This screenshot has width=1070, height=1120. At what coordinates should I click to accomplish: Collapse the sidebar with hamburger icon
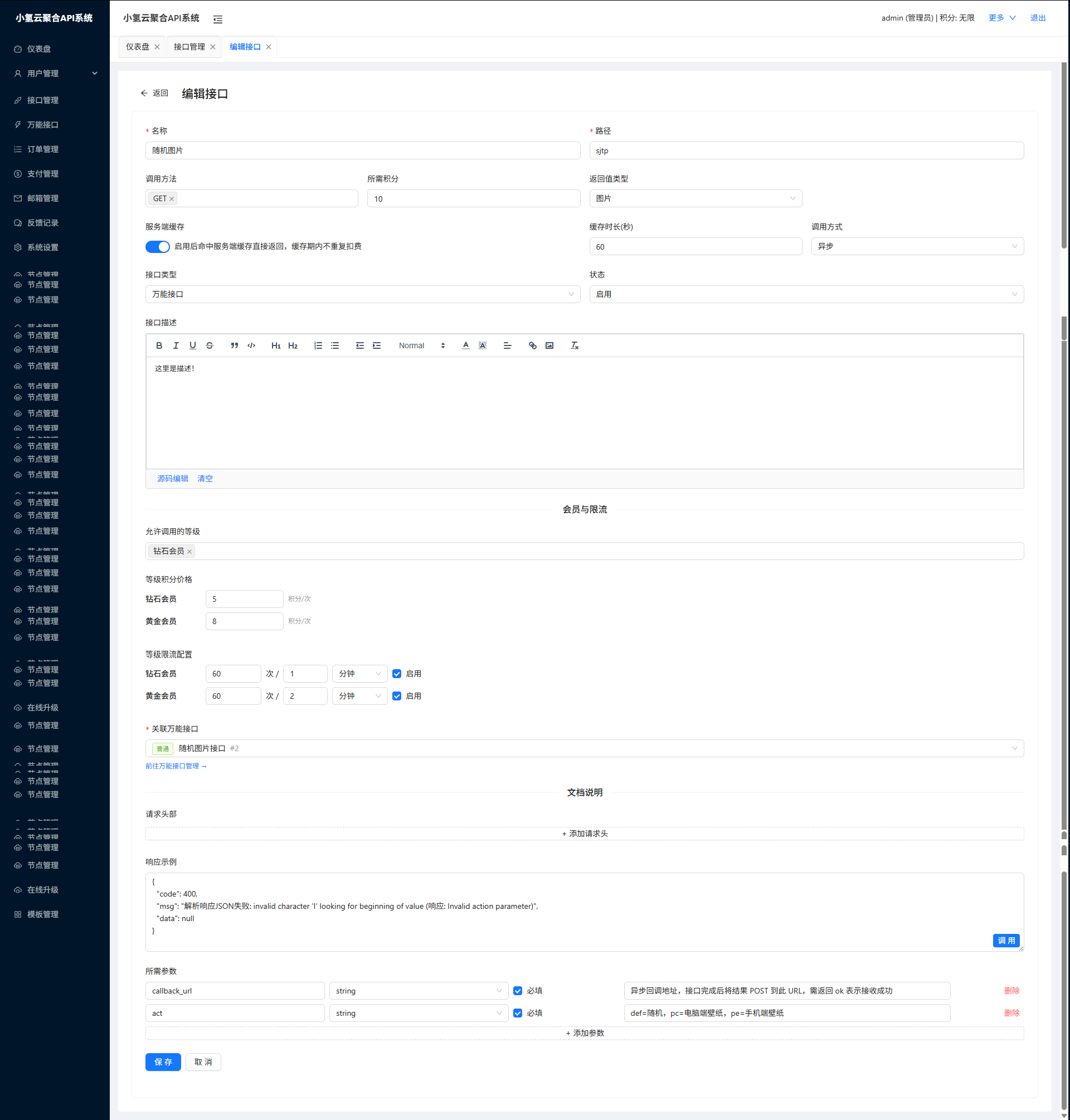[x=218, y=20]
